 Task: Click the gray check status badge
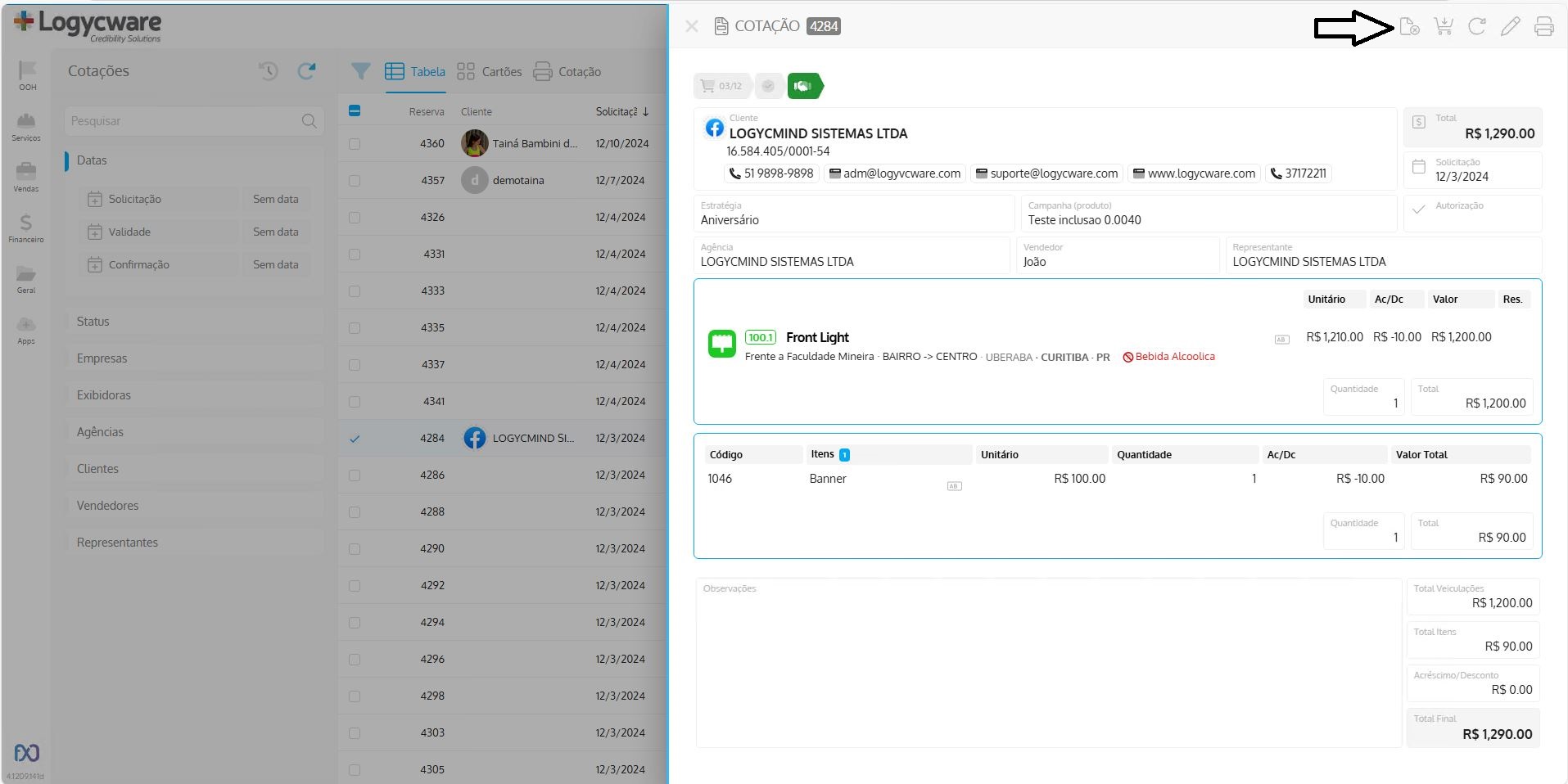pos(768,86)
